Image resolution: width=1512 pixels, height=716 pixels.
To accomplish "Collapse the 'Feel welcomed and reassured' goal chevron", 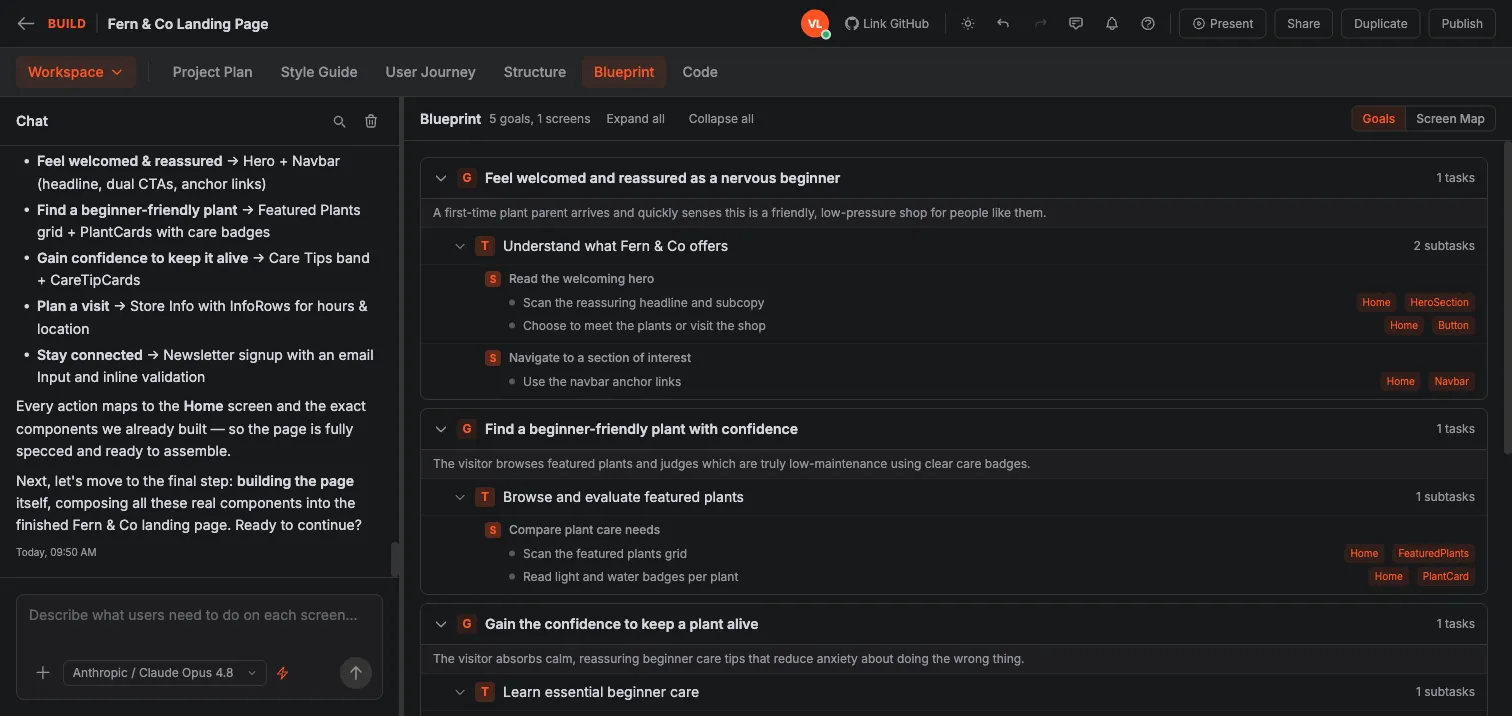I will pos(441,178).
